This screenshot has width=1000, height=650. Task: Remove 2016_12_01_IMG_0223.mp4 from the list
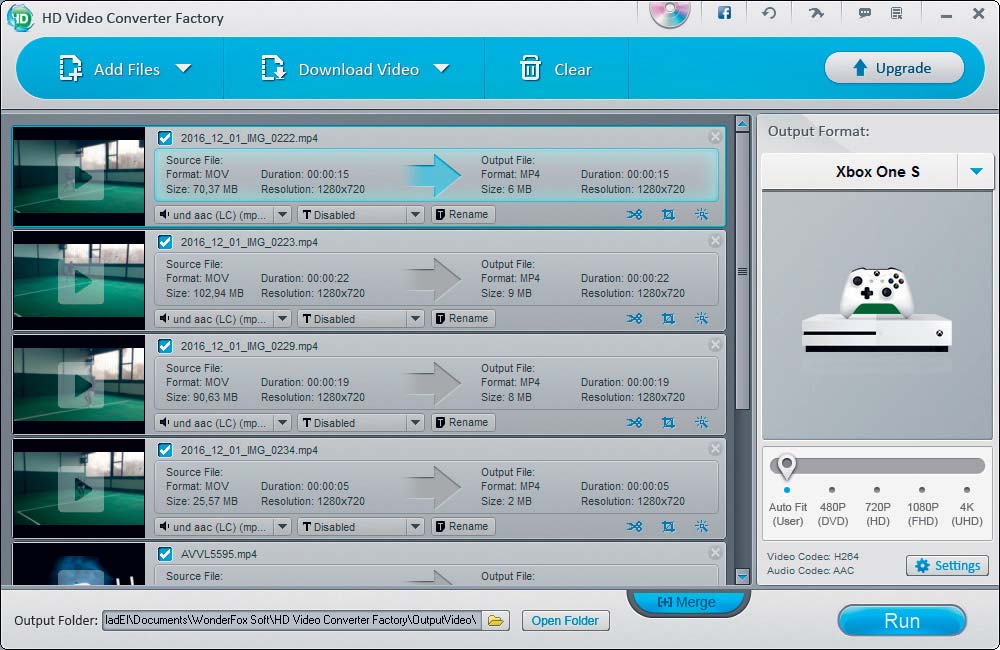715,240
